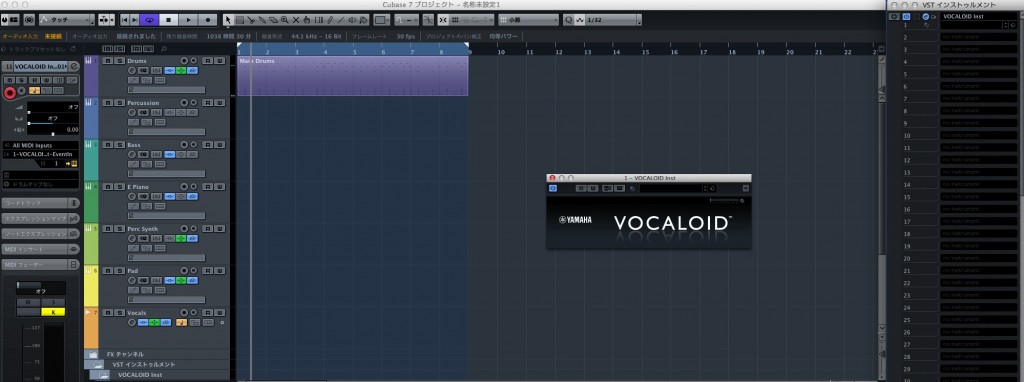Click the go to previous marker button
The height and width of the screenshot is (382, 1024).
(124, 20)
